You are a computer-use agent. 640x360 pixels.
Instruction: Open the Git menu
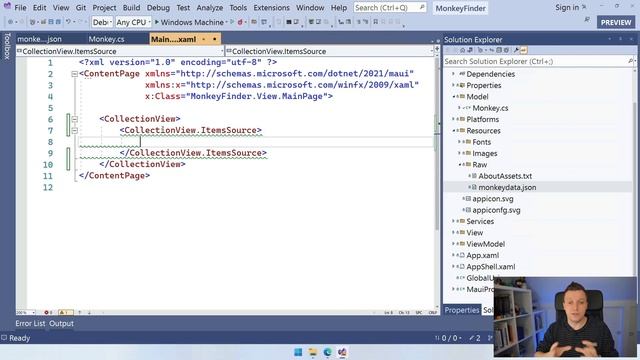pos(81,8)
